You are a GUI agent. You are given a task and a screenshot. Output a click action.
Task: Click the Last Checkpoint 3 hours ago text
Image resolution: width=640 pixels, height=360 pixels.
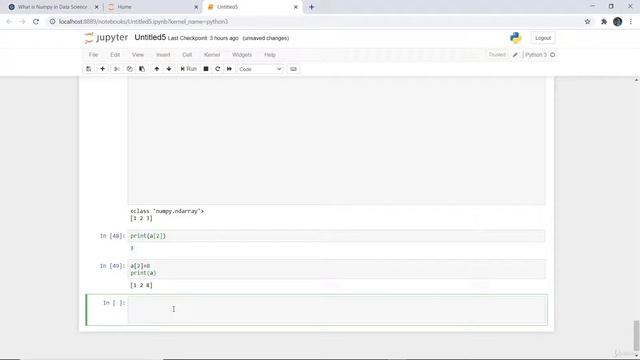tap(203, 38)
